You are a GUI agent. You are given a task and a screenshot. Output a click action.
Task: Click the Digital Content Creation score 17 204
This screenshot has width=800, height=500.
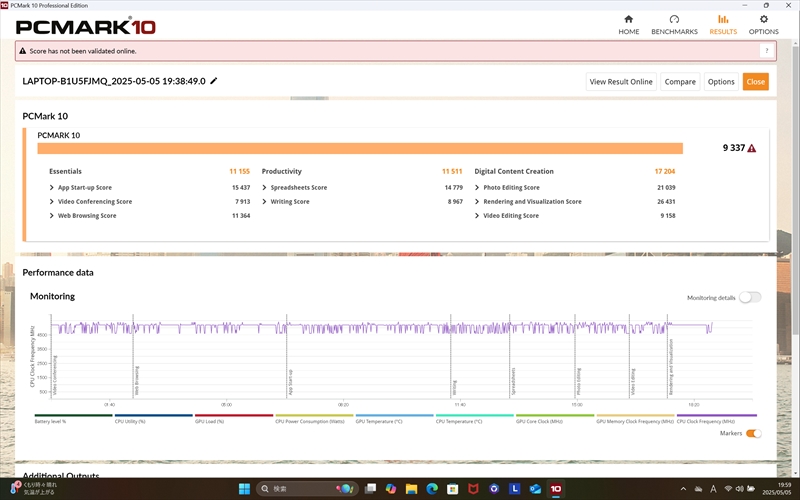[665, 171]
